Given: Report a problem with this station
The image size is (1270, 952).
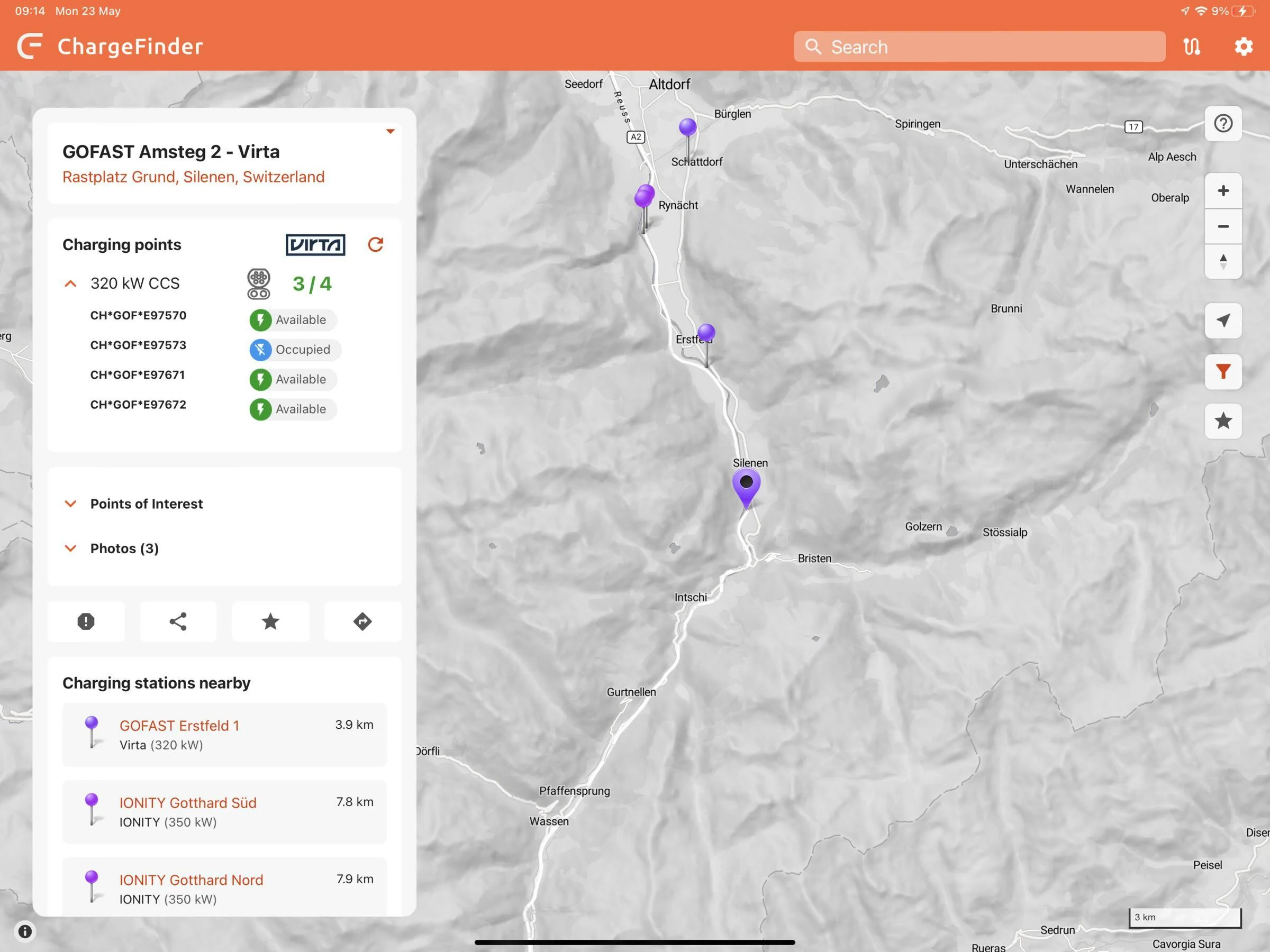Looking at the screenshot, I should [x=86, y=621].
